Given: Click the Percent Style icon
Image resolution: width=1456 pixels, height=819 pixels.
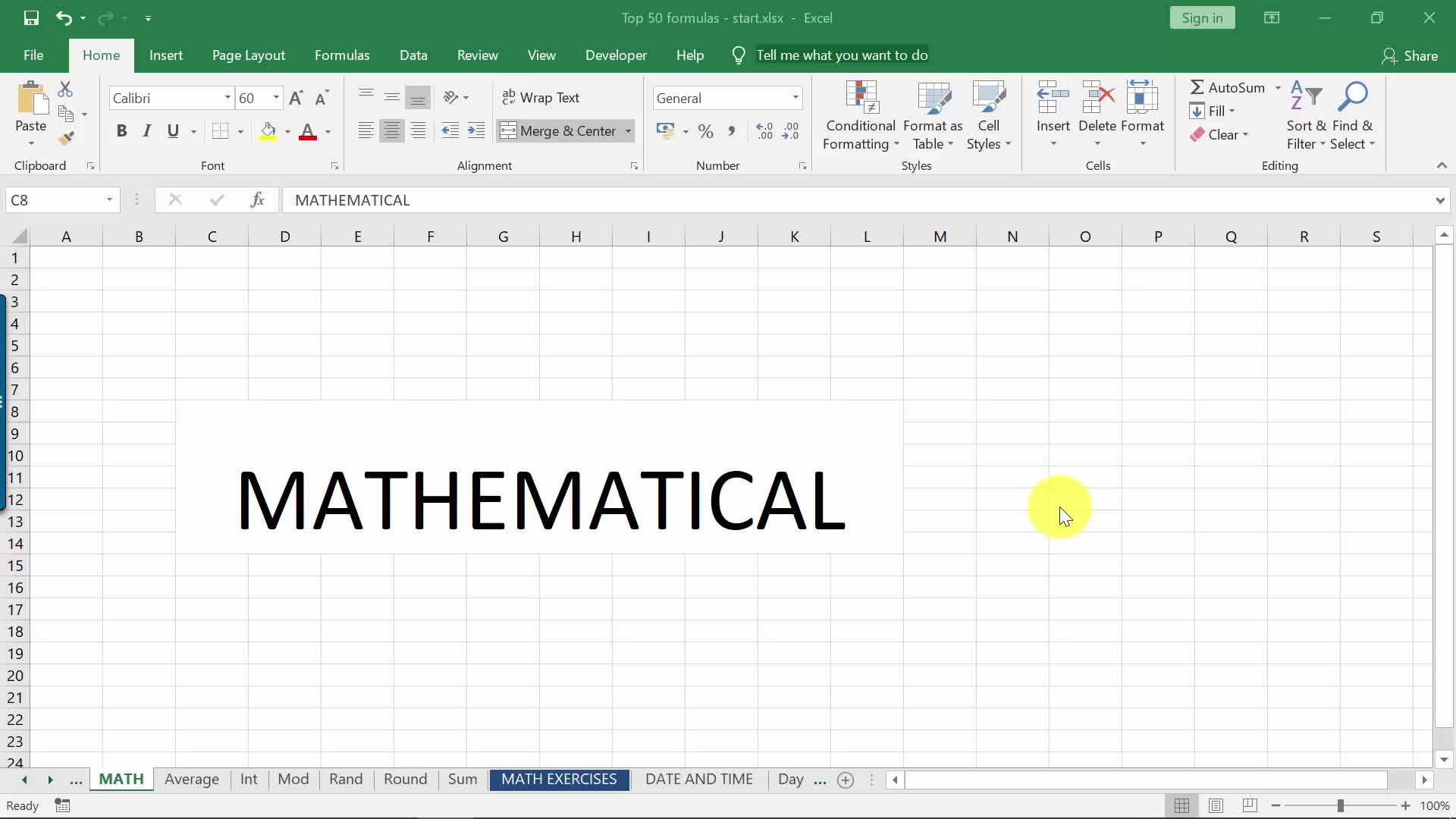Looking at the screenshot, I should [x=705, y=131].
